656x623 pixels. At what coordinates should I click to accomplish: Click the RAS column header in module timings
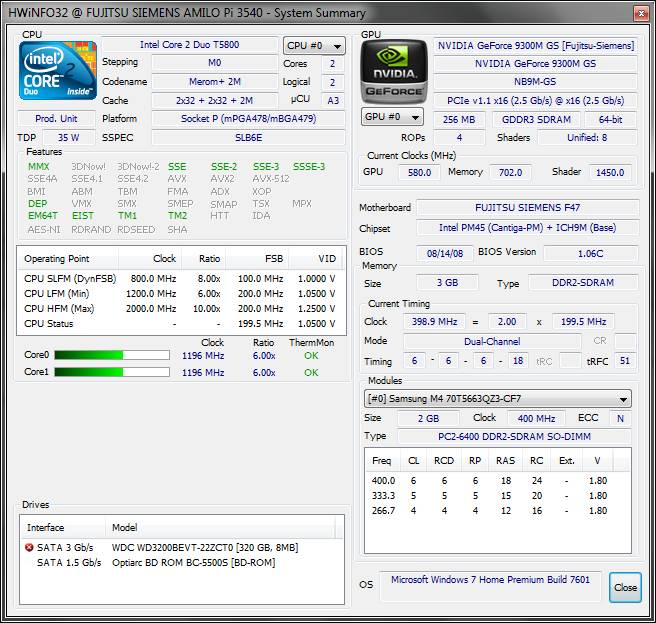point(505,461)
